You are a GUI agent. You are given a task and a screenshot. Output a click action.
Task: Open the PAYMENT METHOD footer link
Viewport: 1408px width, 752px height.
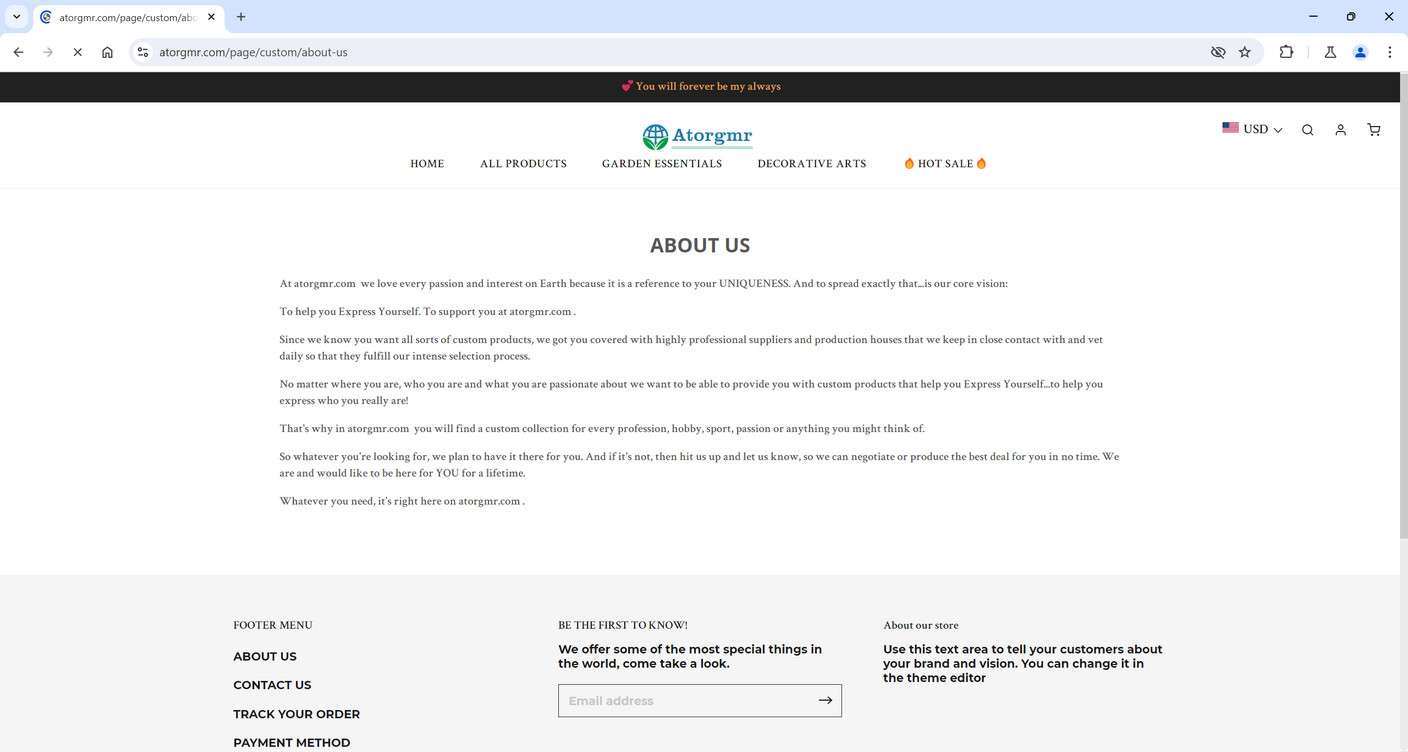point(292,743)
